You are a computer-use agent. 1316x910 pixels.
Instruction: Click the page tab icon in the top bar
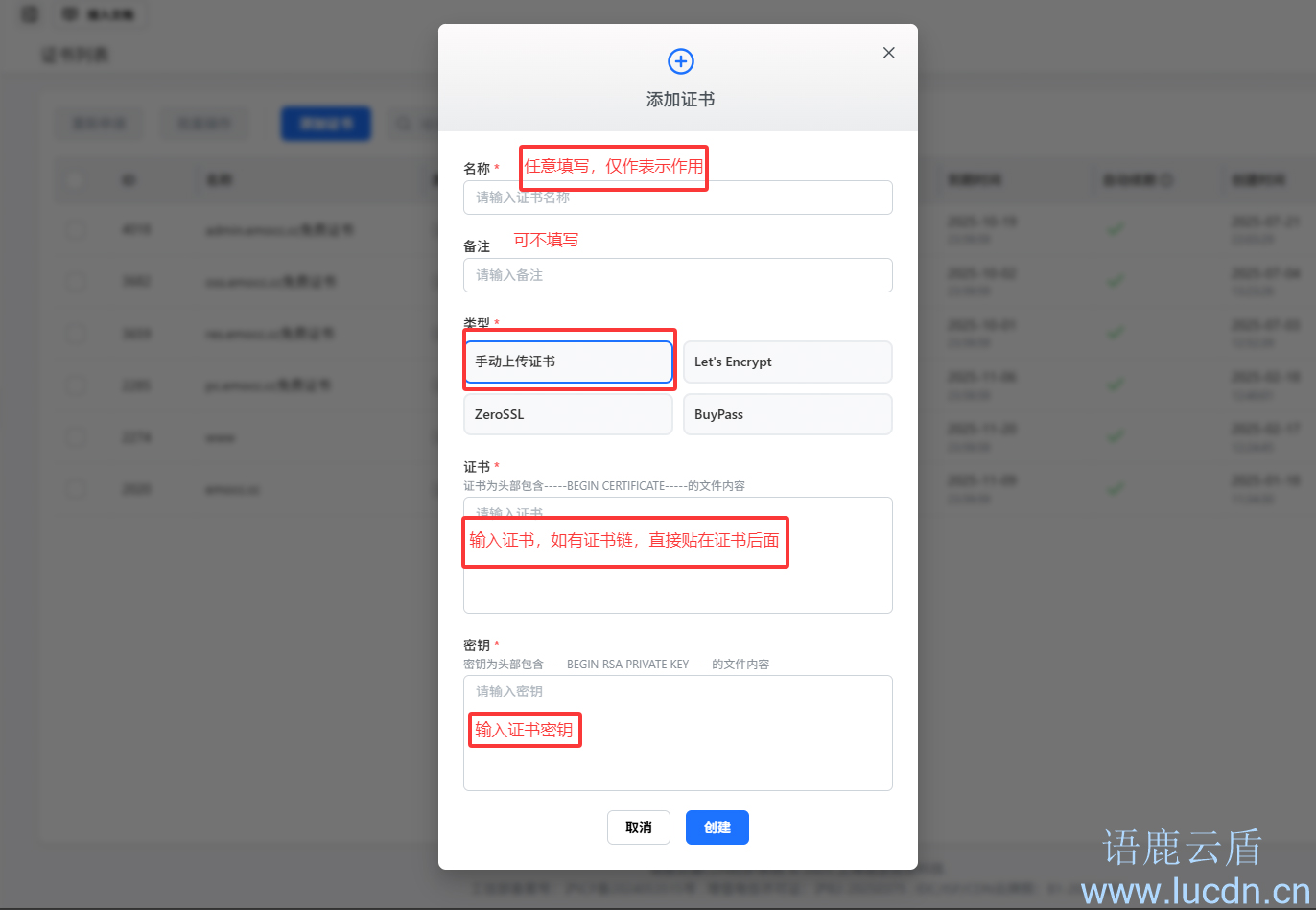pos(70,14)
